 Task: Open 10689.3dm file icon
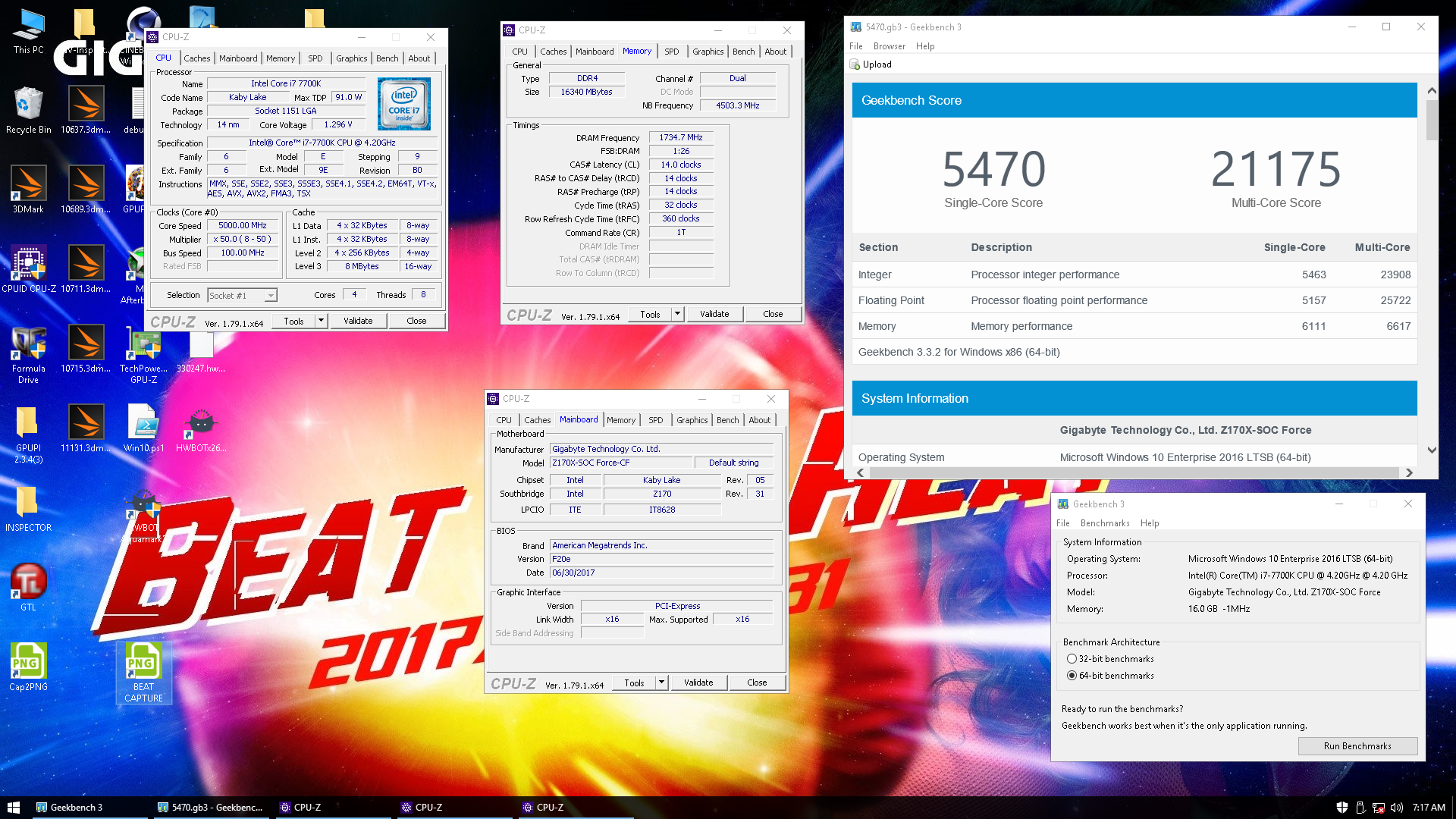click(86, 190)
